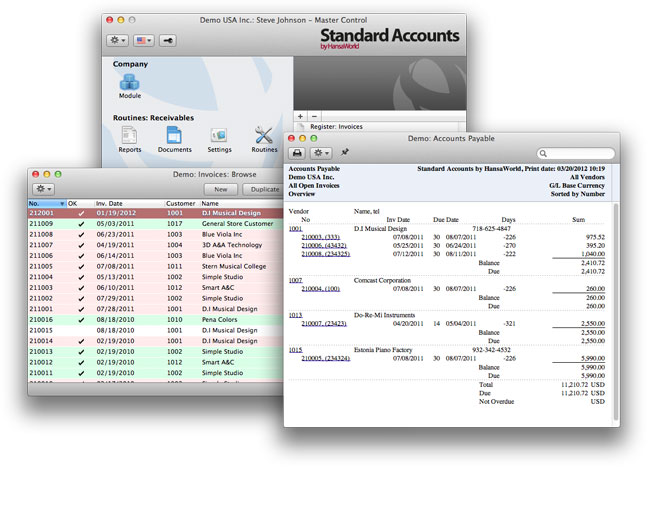
Task: Open vendor 1007 Comcast link
Action: [295, 280]
